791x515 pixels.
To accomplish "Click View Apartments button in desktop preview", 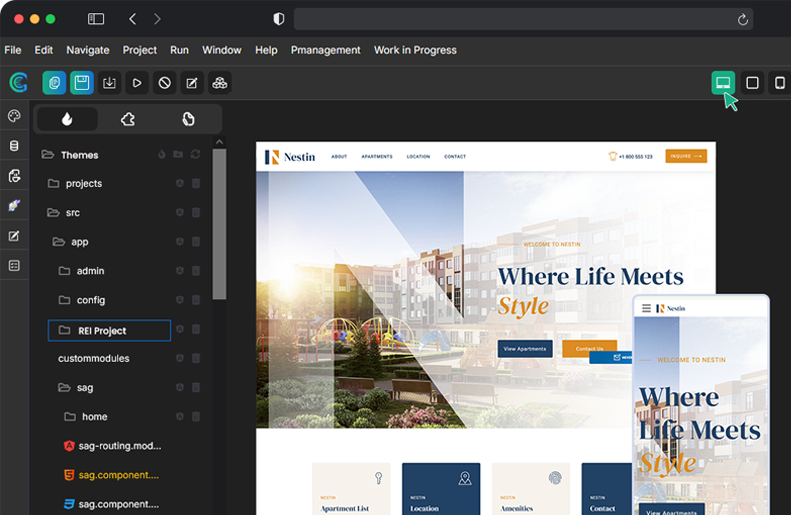I will point(525,349).
